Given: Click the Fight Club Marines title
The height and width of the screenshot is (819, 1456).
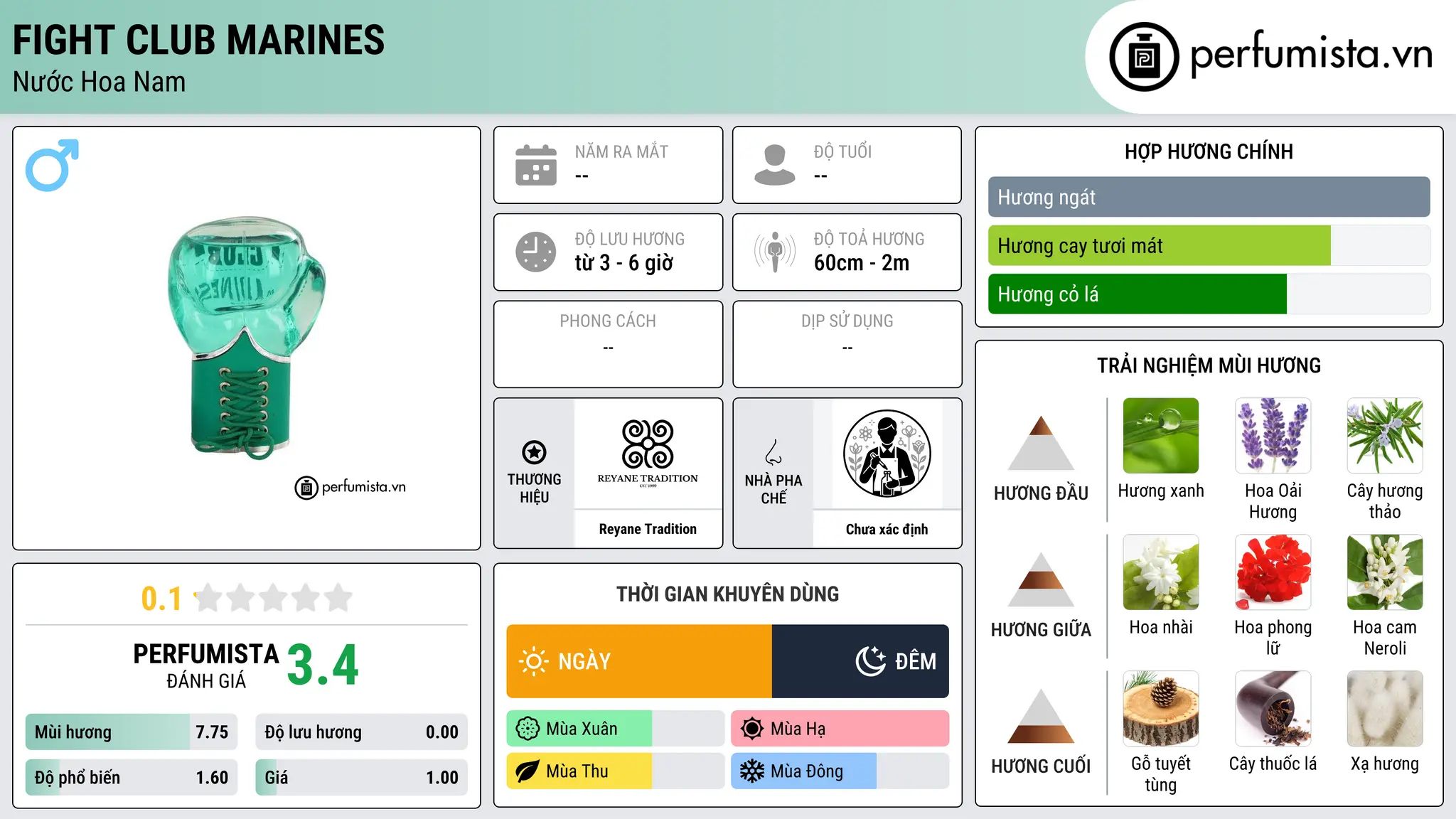Looking at the screenshot, I should coord(198,41).
